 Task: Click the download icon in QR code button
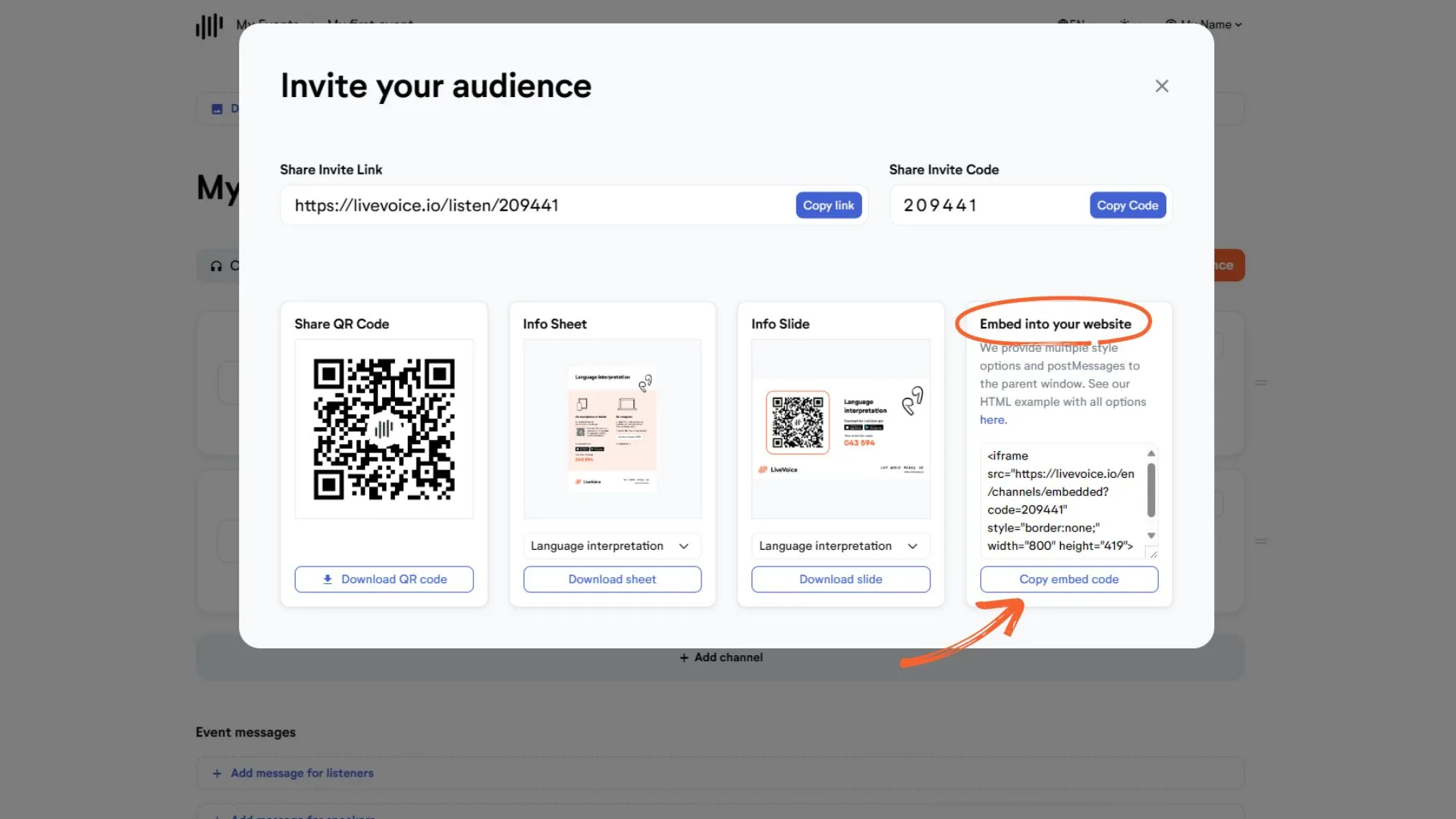(328, 579)
